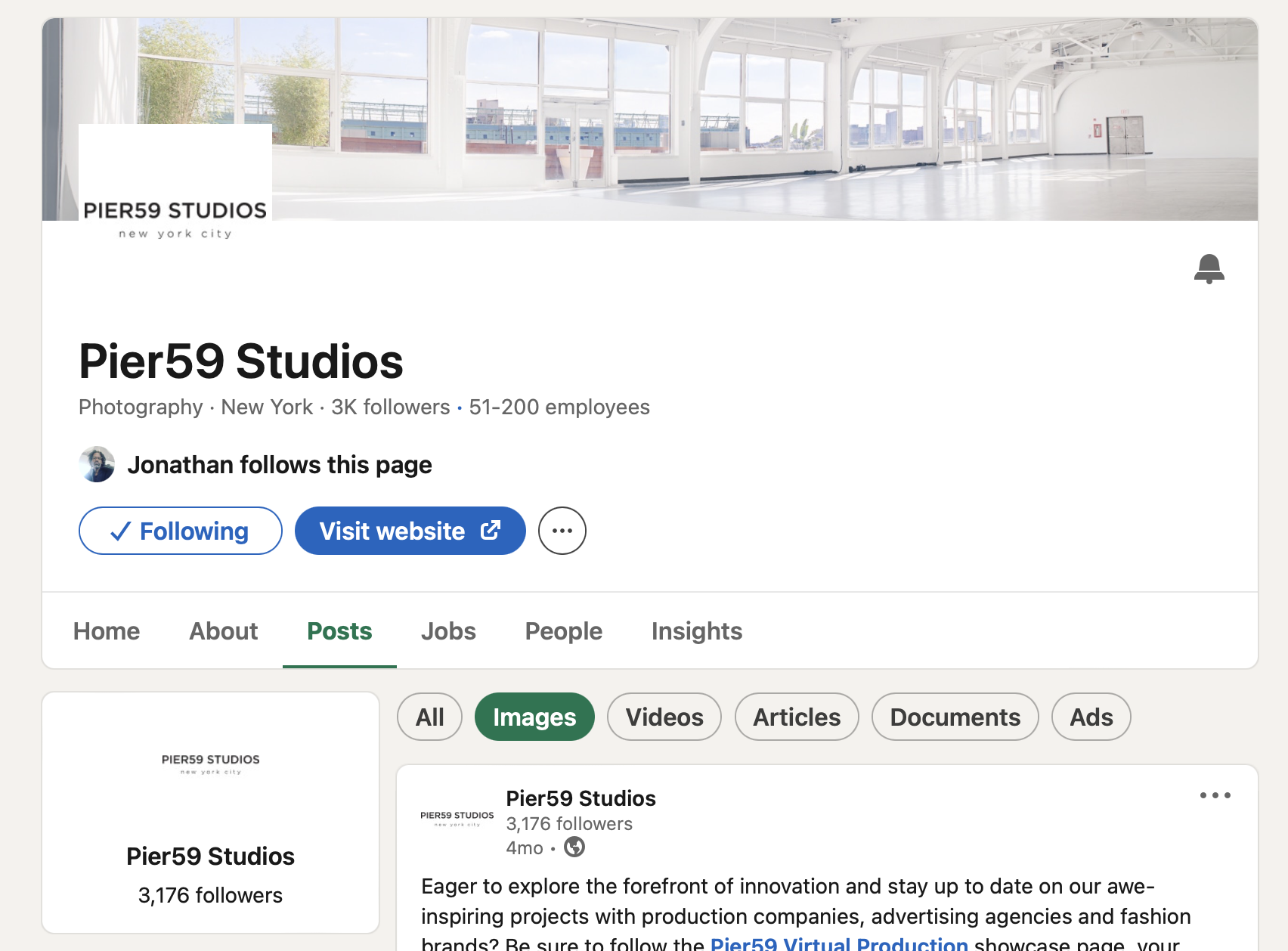
Task: Switch to the Home tab
Action: click(107, 630)
